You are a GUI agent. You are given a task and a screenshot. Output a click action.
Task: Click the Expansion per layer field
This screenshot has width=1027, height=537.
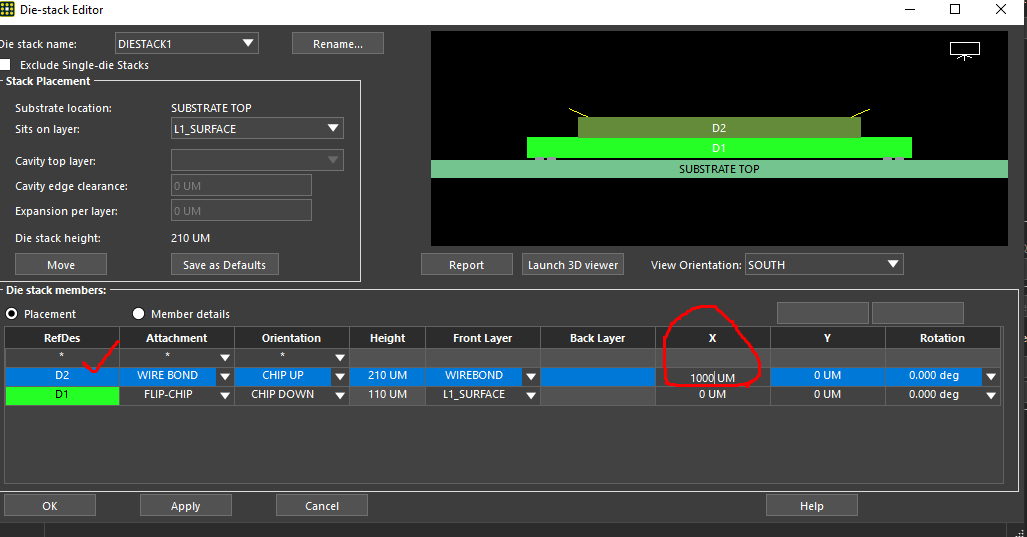pyautogui.click(x=241, y=210)
